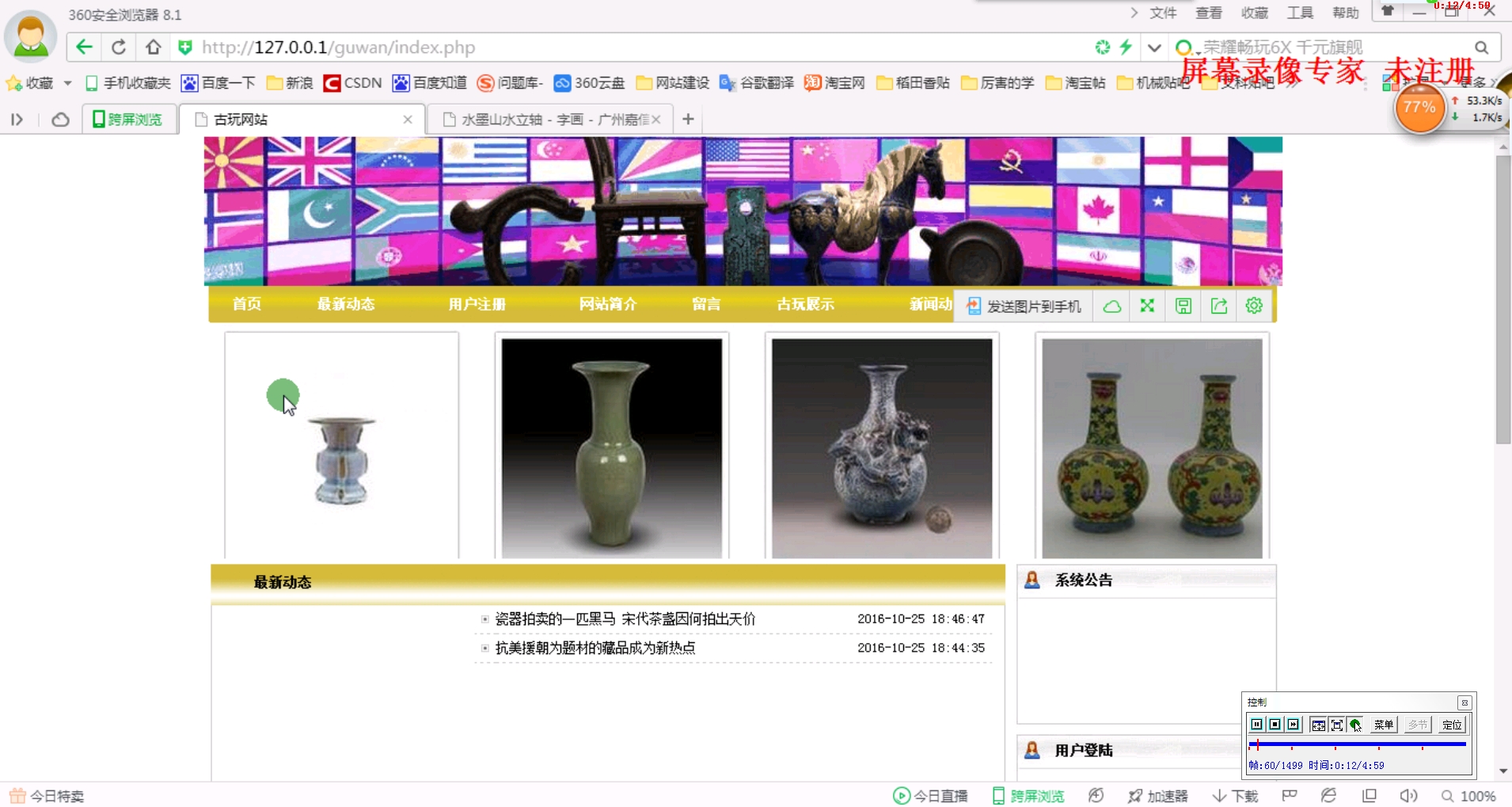
Task: Click the settings gear in image toolbar
Action: coord(1254,306)
